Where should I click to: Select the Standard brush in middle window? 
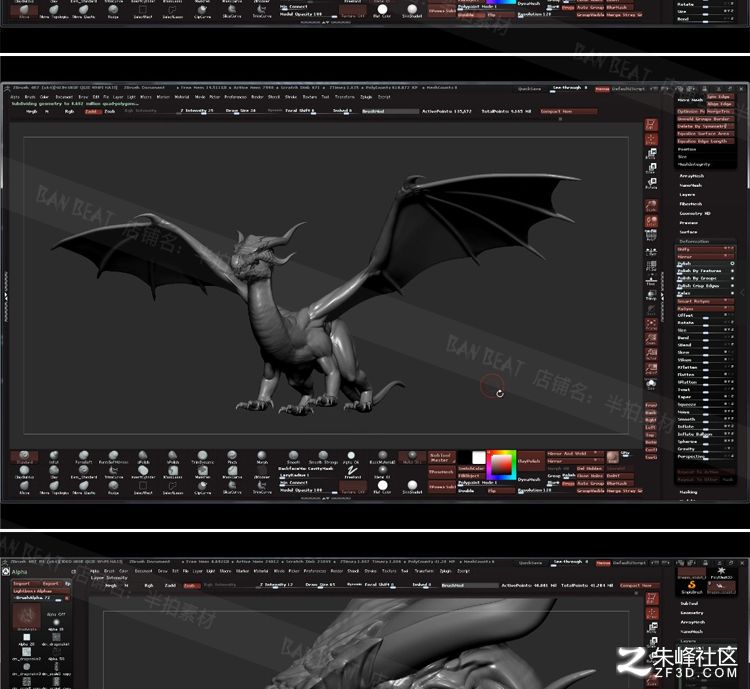tap(24, 457)
